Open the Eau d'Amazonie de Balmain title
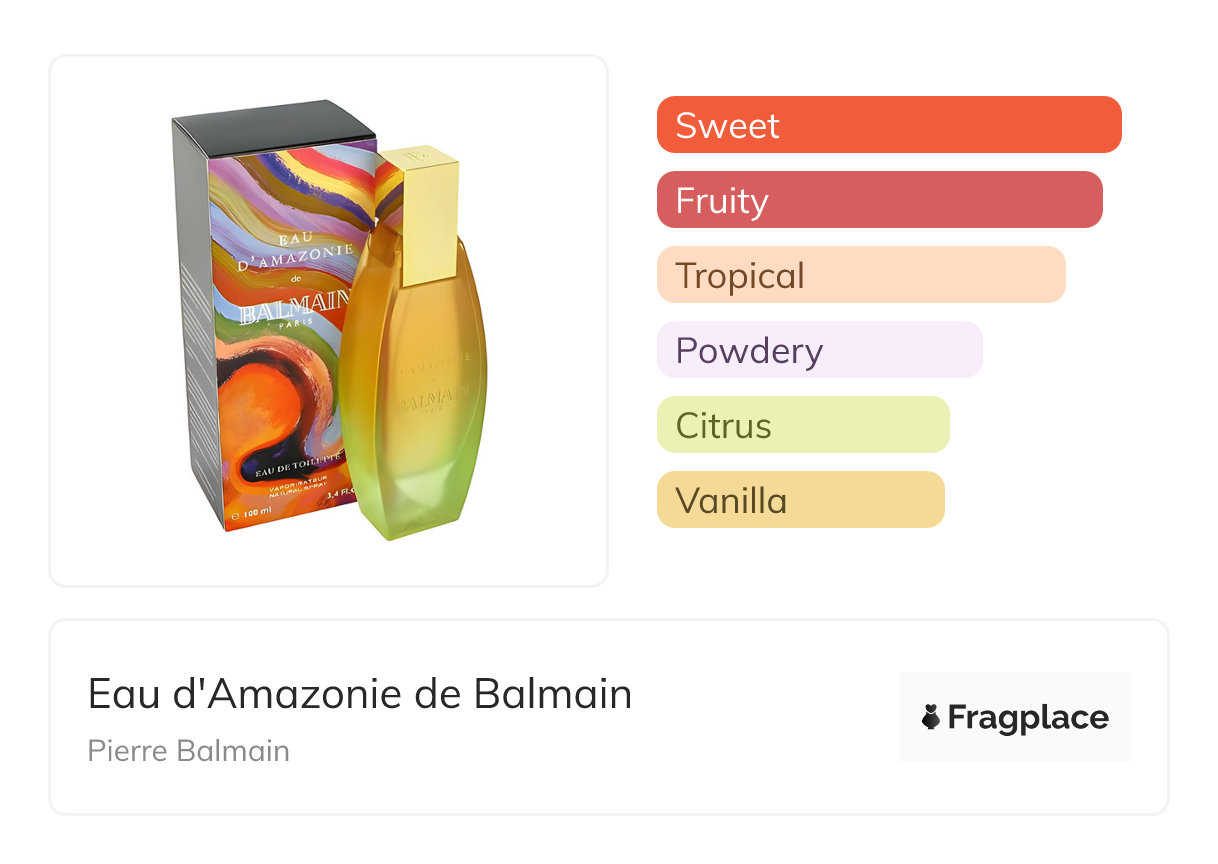 (x=360, y=694)
